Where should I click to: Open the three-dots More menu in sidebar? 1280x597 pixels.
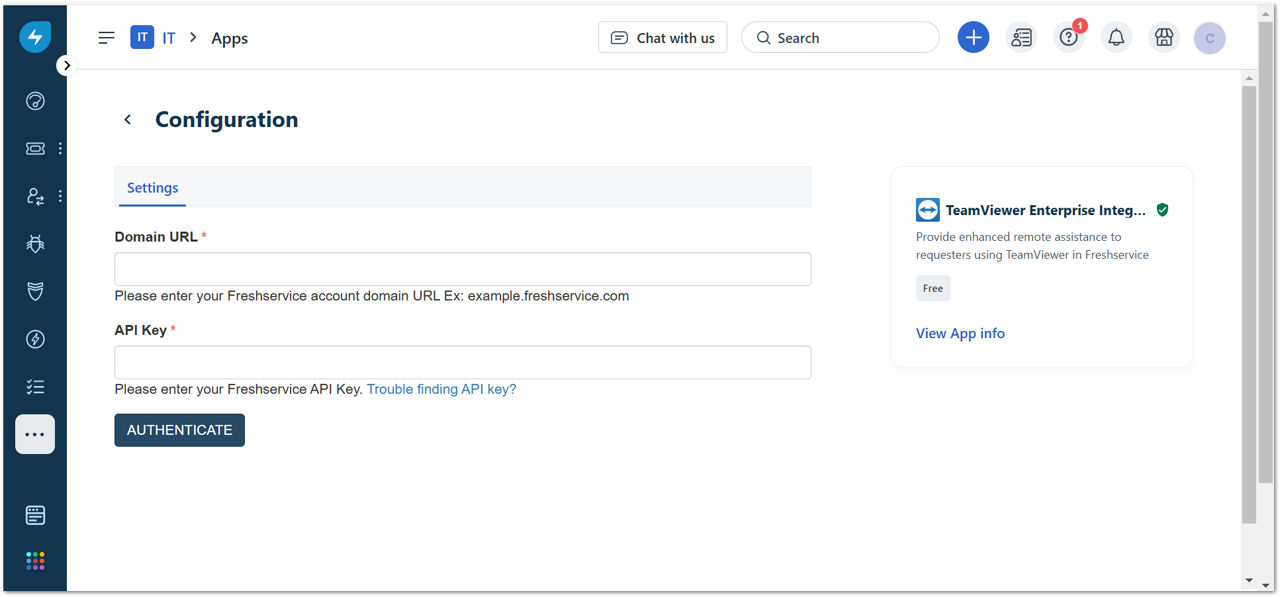(x=35, y=434)
